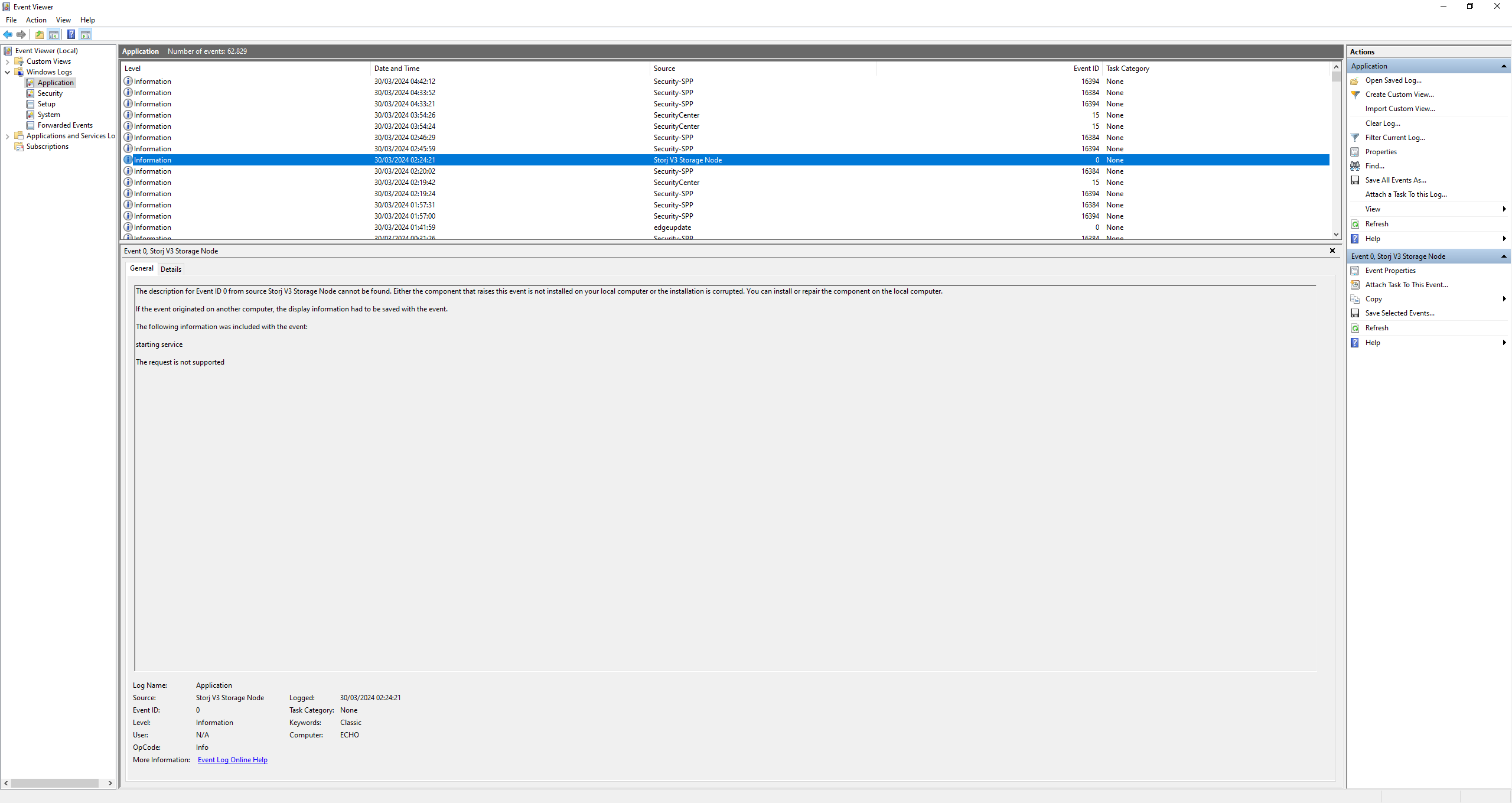Viewport: 1512px width, 803px height.
Task: Collapse the Application actions section
Action: tap(1504, 66)
